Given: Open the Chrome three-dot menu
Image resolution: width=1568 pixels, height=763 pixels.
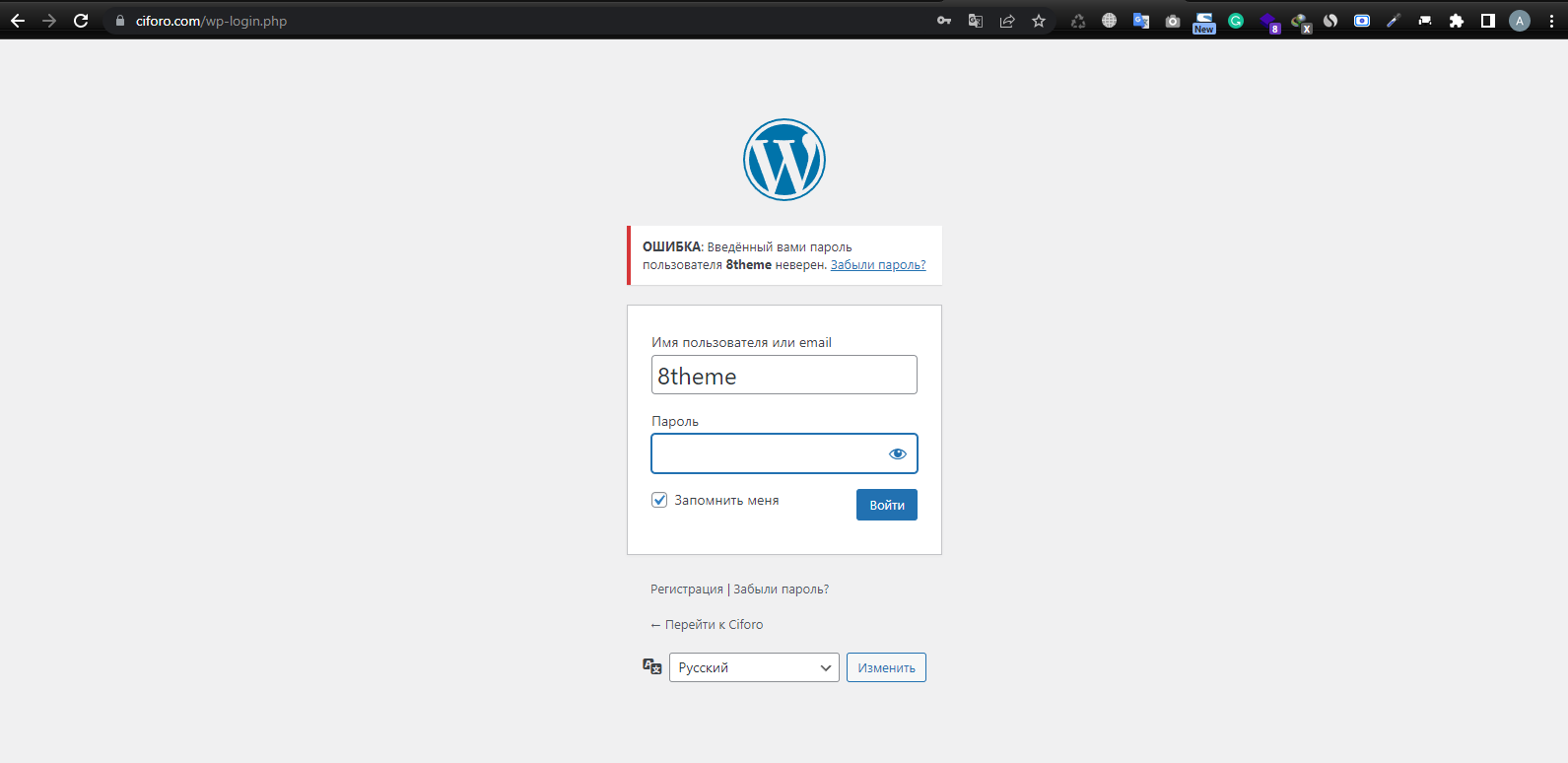Looking at the screenshot, I should pyautogui.click(x=1551, y=21).
